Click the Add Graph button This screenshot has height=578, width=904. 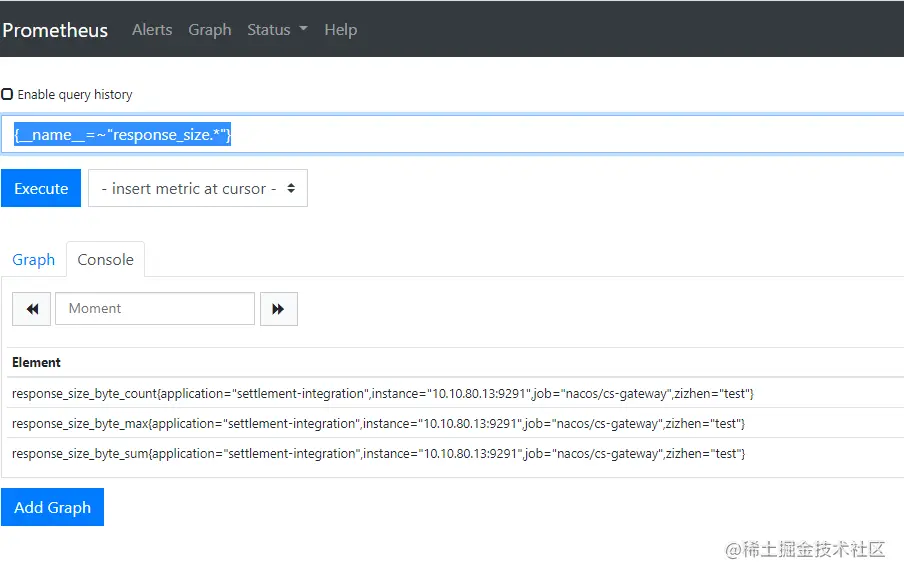tap(52, 507)
